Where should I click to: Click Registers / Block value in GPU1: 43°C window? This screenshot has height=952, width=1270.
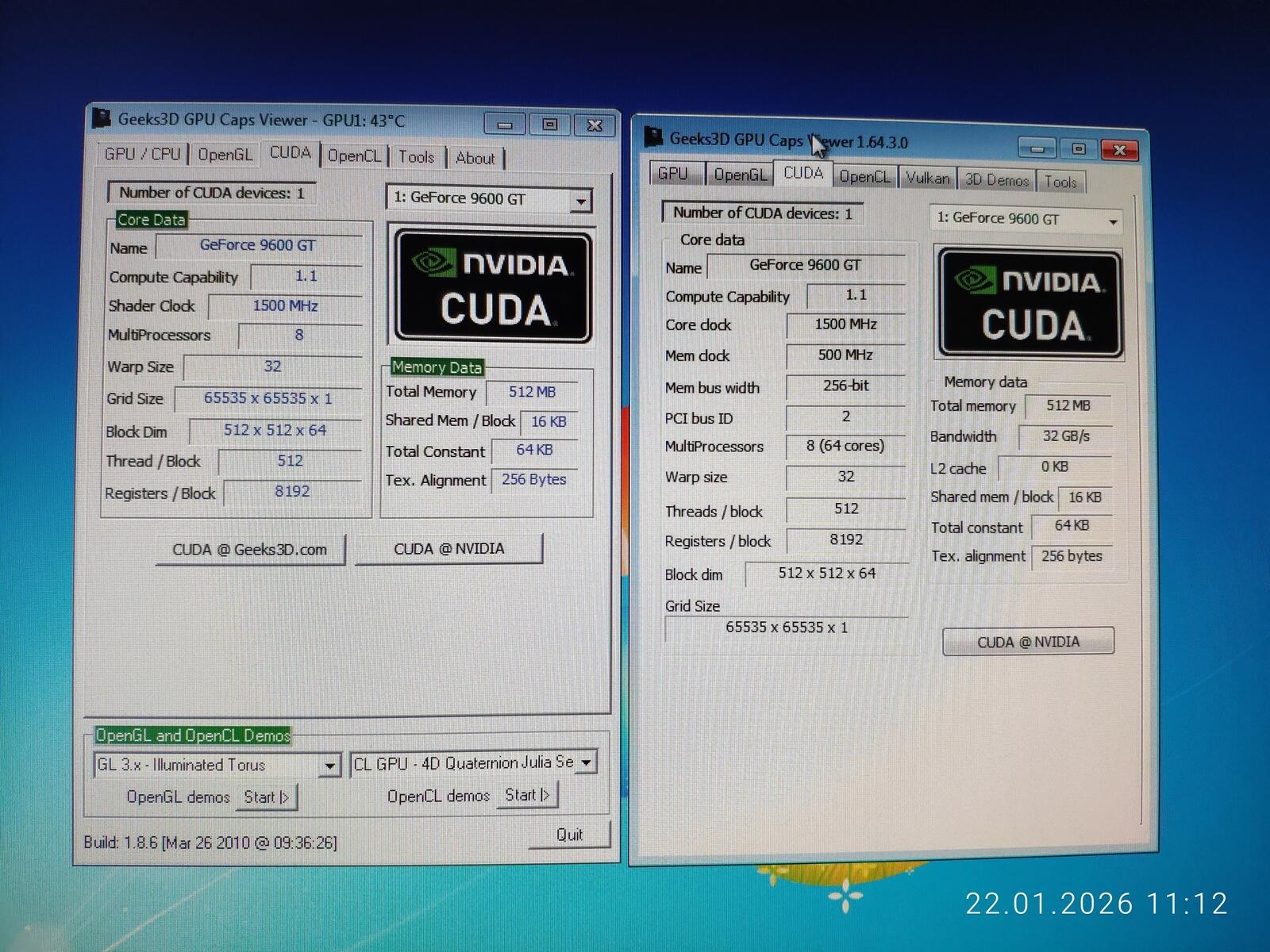click(x=293, y=492)
